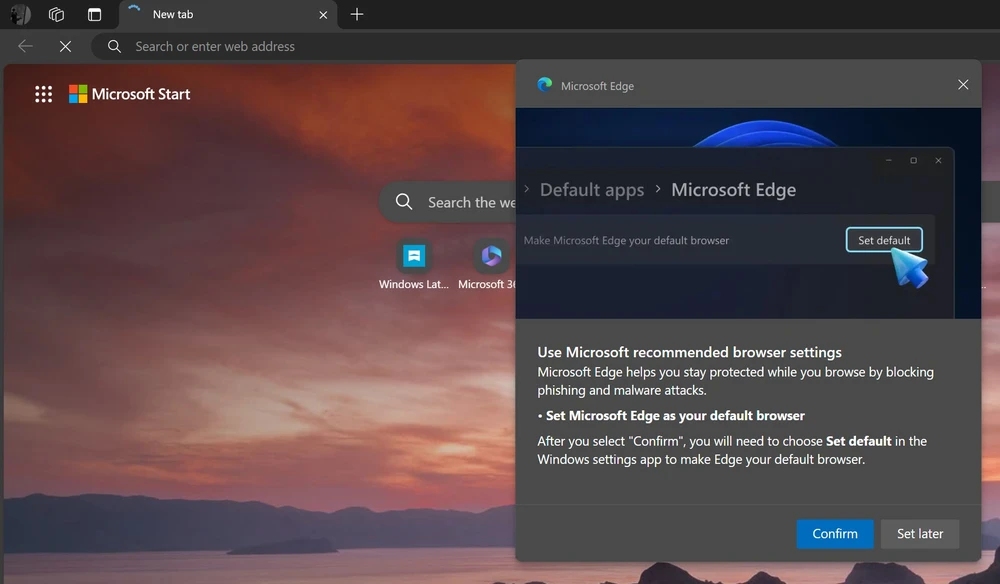Select the New tab browser tab
The width and height of the screenshot is (1000, 584).
click(200, 14)
